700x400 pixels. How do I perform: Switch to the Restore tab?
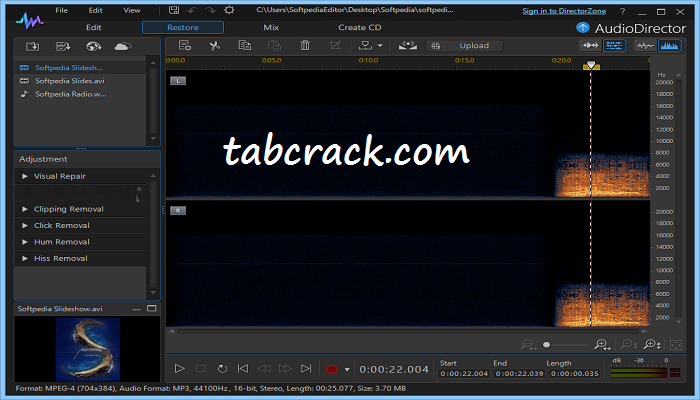click(183, 27)
